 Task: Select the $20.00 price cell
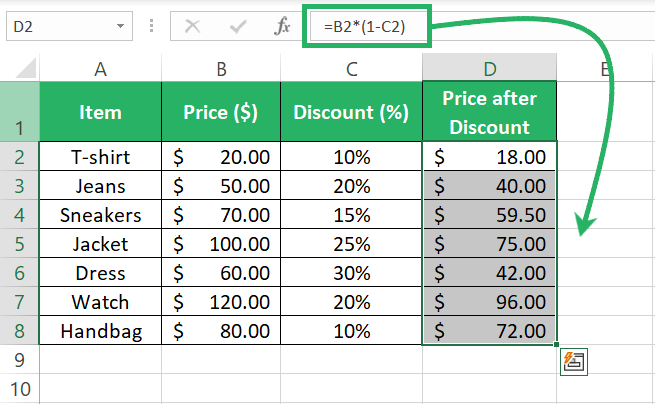(x=221, y=156)
